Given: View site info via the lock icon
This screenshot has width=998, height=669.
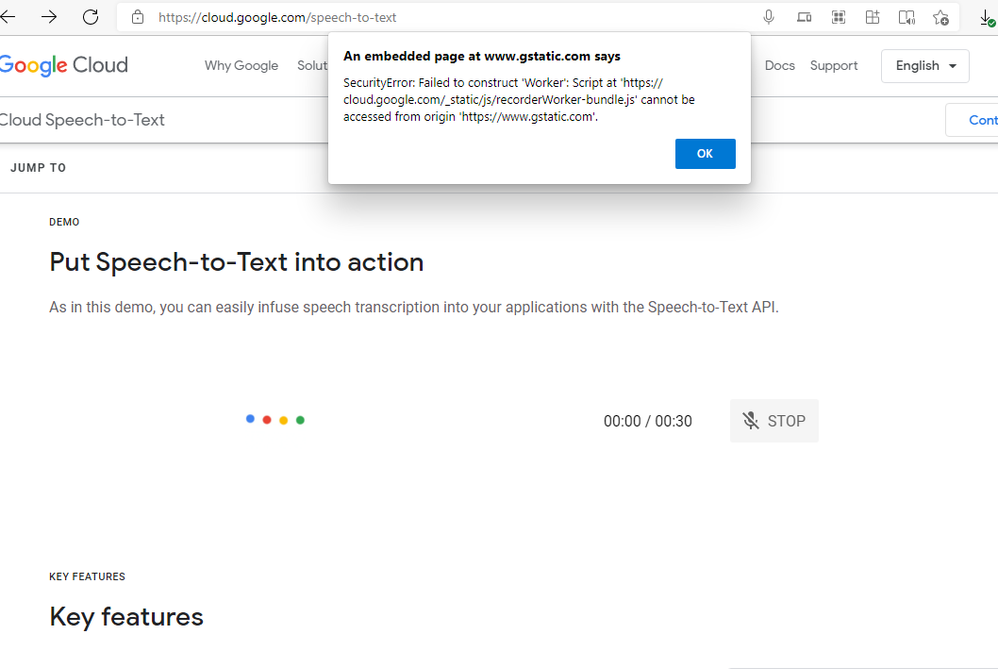Looking at the screenshot, I should [x=137, y=17].
